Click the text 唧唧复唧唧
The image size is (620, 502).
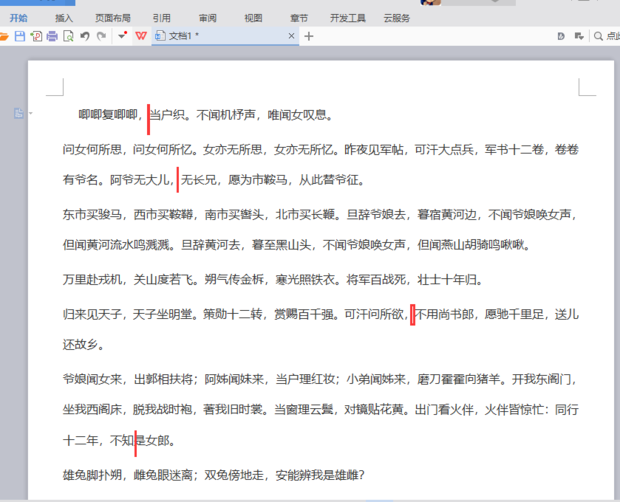pos(108,115)
